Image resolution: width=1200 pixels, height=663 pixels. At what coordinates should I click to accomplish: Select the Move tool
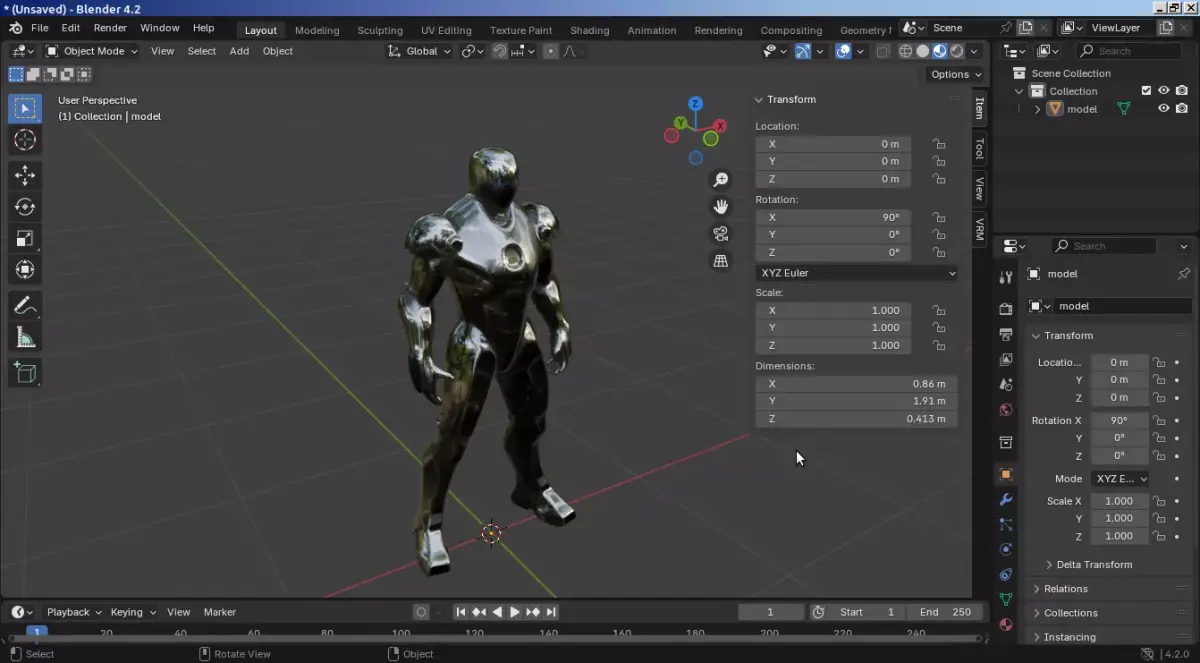coord(25,176)
